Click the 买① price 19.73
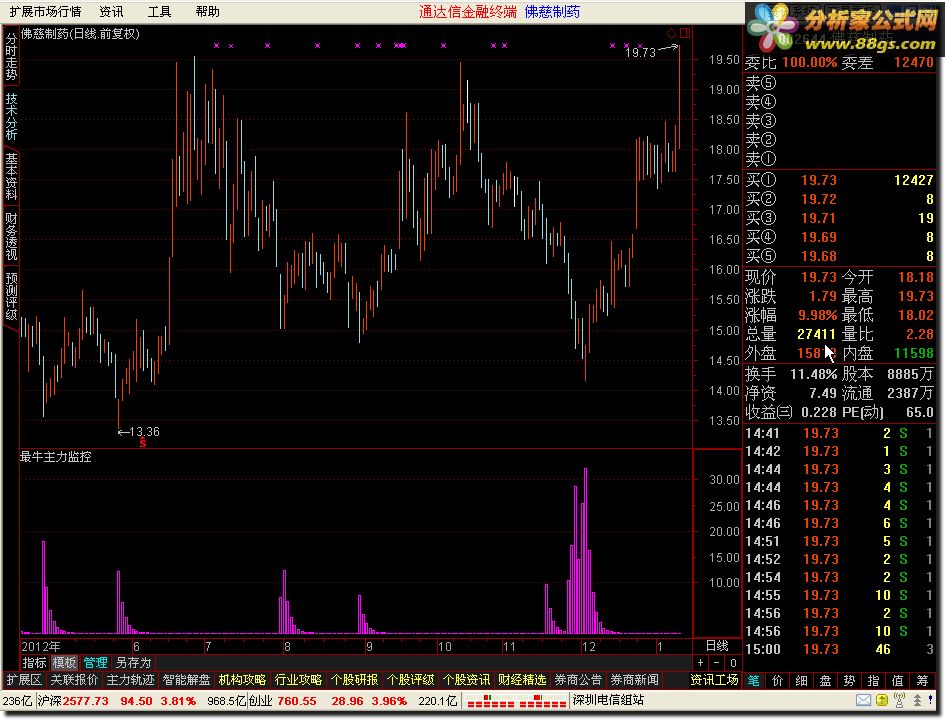 819,180
